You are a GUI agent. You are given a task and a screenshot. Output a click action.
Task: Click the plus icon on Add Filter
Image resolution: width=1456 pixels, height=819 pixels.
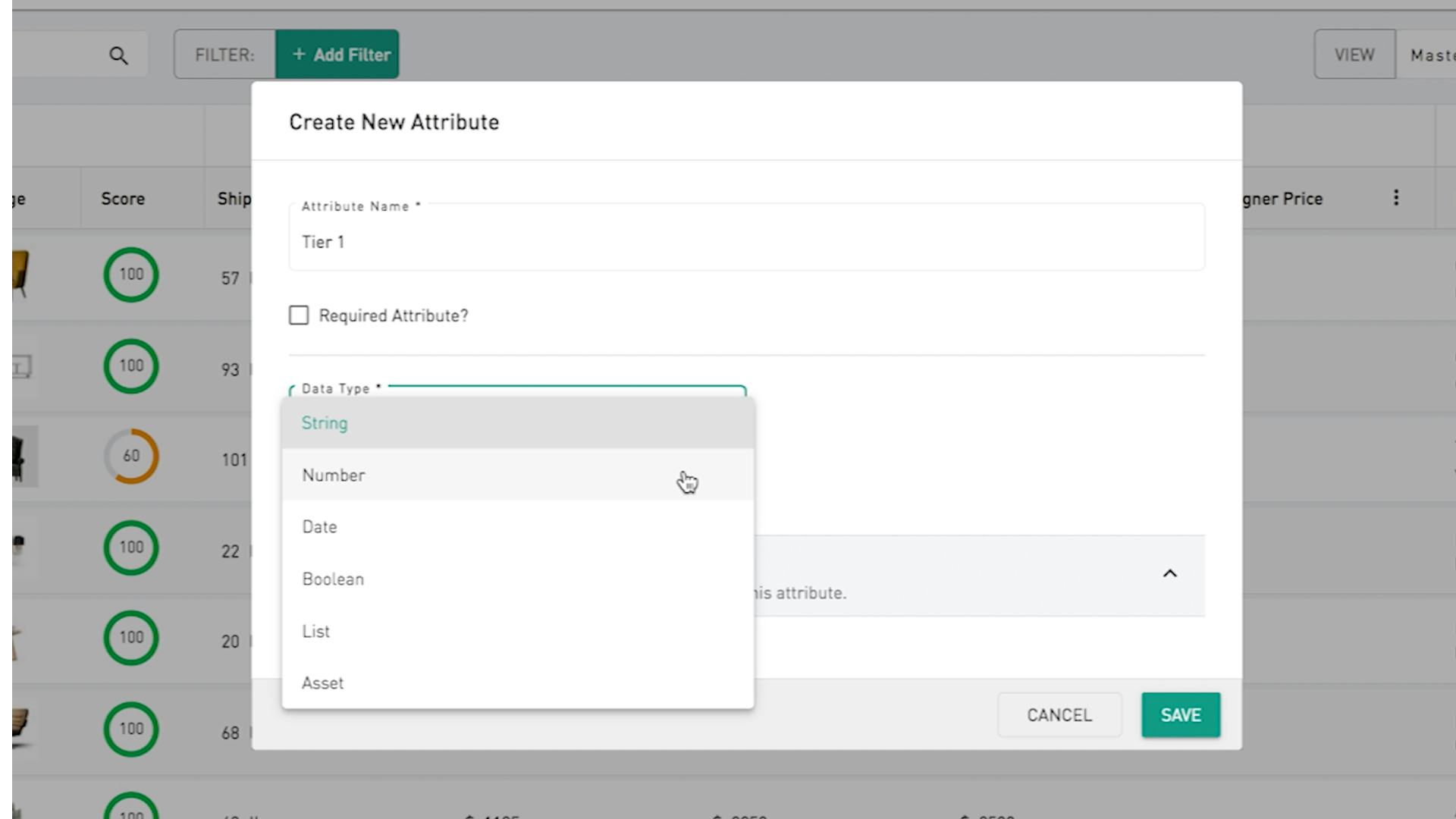click(x=299, y=54)
